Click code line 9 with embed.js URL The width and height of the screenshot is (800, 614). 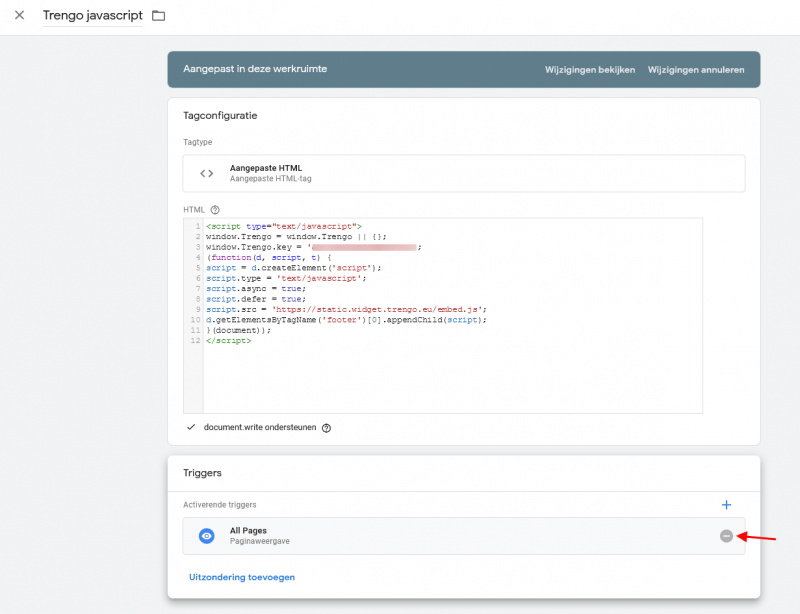pyautogui.click(x=346, y=309)
